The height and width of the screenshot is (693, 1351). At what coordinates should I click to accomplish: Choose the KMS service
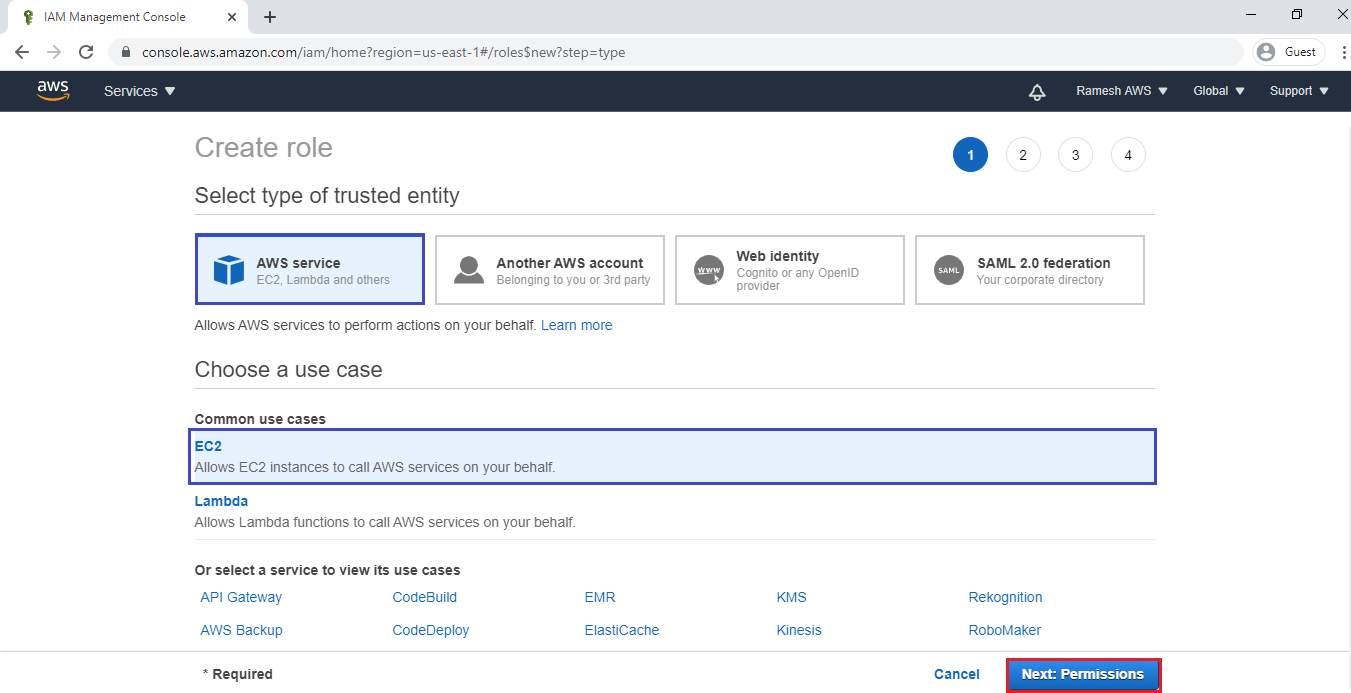coord(791,597)
